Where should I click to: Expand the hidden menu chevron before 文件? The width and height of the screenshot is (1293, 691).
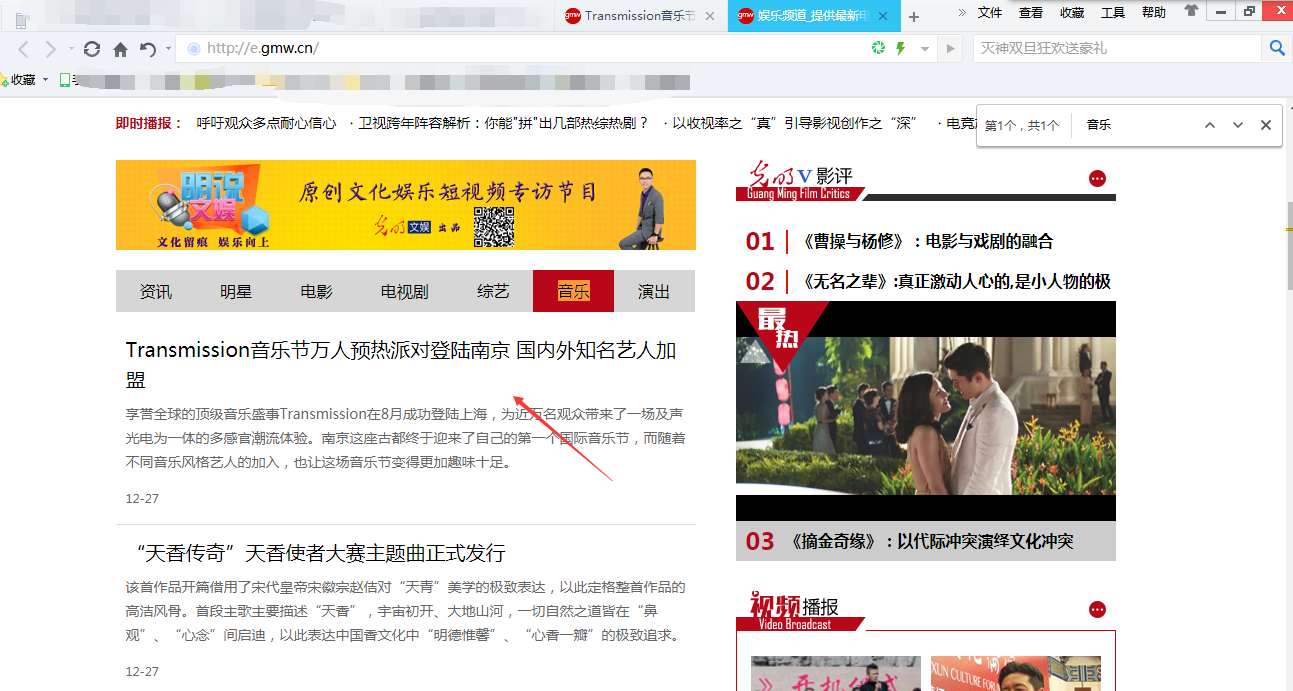click(x=963, y=12)
